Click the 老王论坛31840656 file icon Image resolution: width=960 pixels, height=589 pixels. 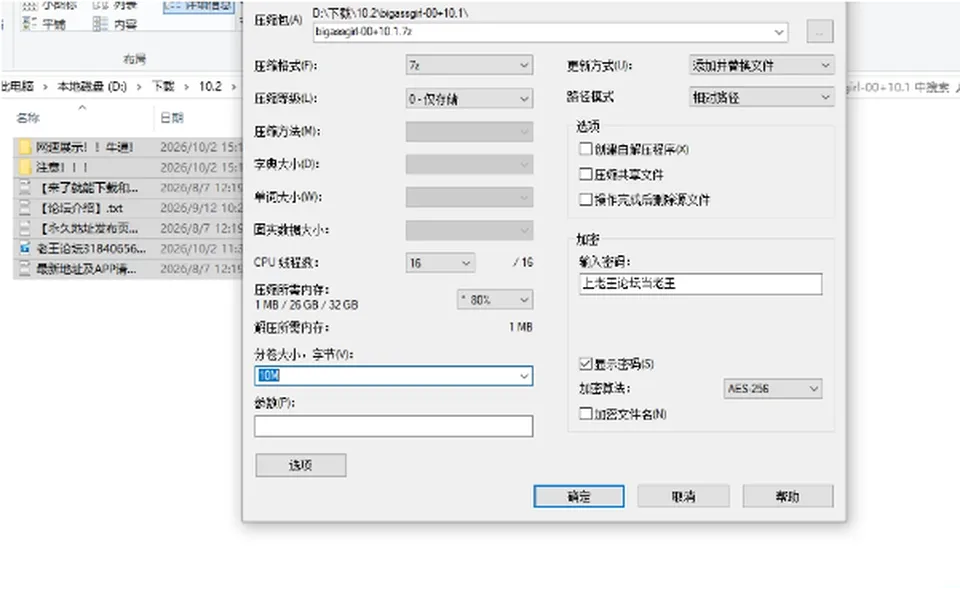[x=25, y=248]
